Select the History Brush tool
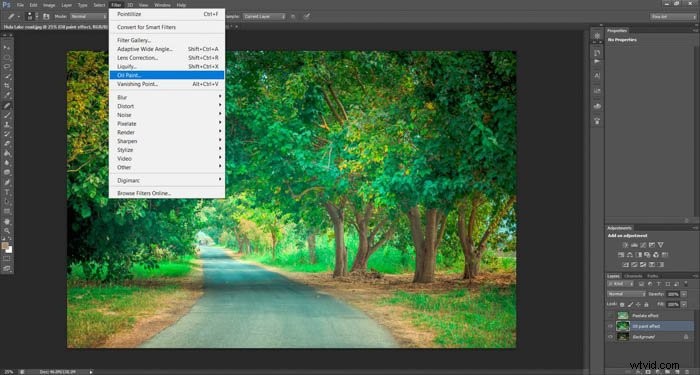 [x=7, y=133]
